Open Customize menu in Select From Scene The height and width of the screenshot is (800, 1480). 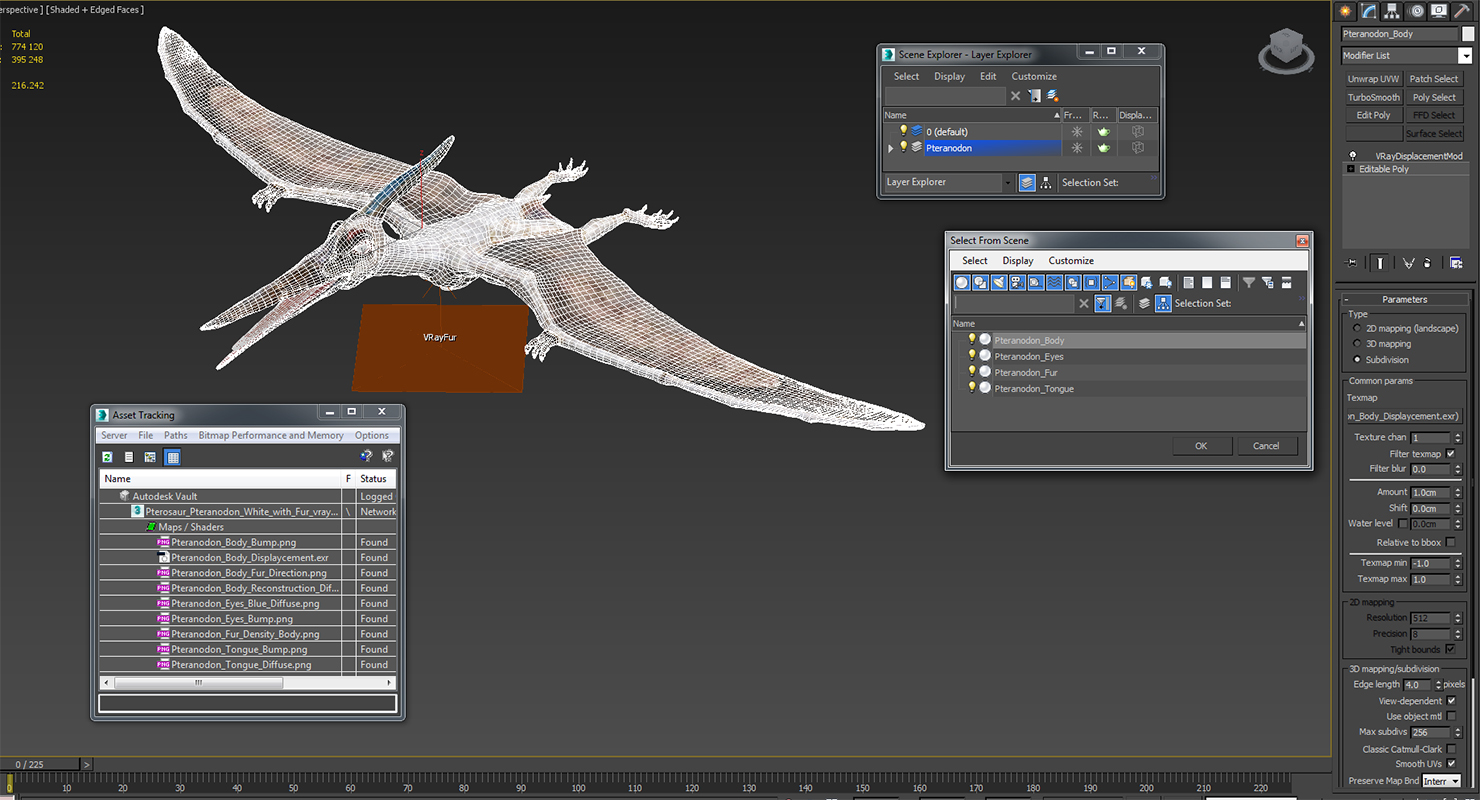tap(1071, 260)
